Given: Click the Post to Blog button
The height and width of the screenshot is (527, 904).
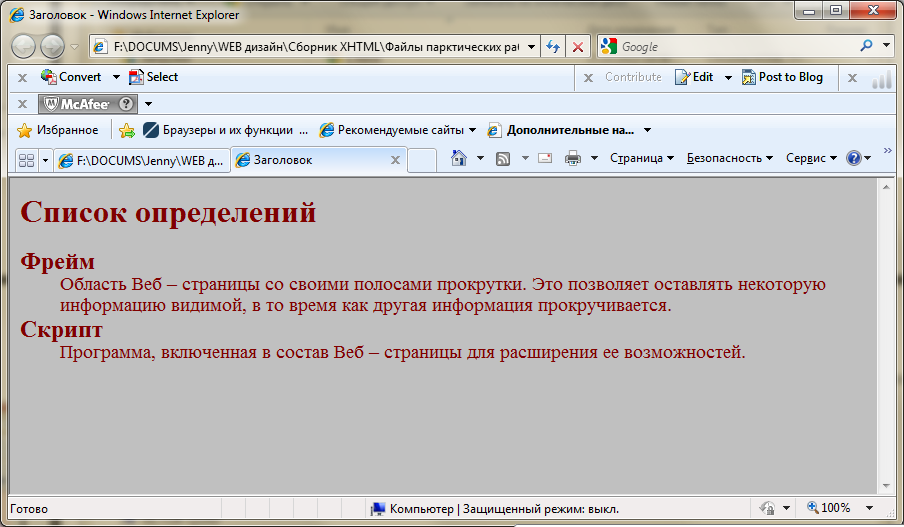Looking at the screenshot, I should [783, 77].
